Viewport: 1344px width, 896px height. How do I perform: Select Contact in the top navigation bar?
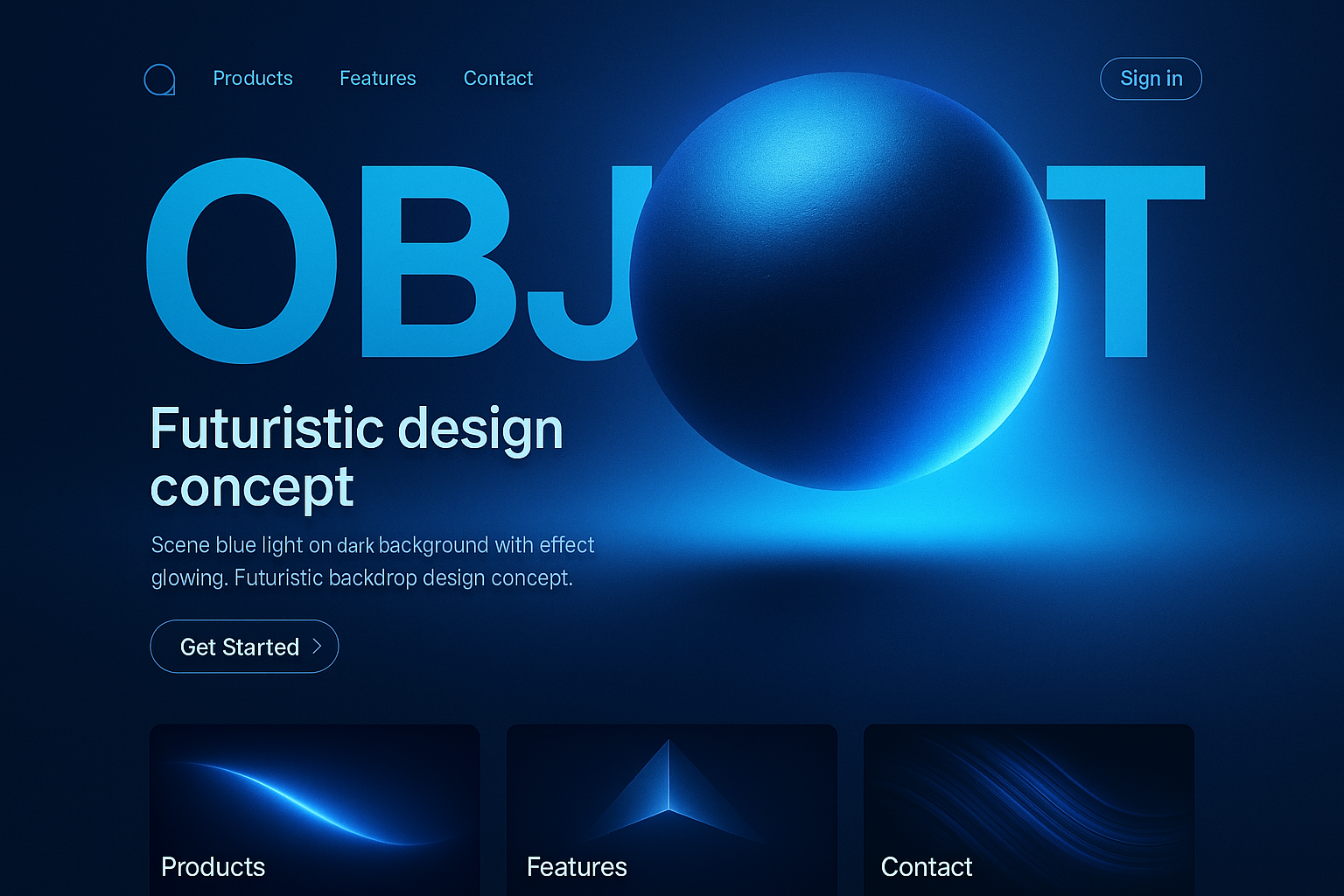(x=498, y=79)
